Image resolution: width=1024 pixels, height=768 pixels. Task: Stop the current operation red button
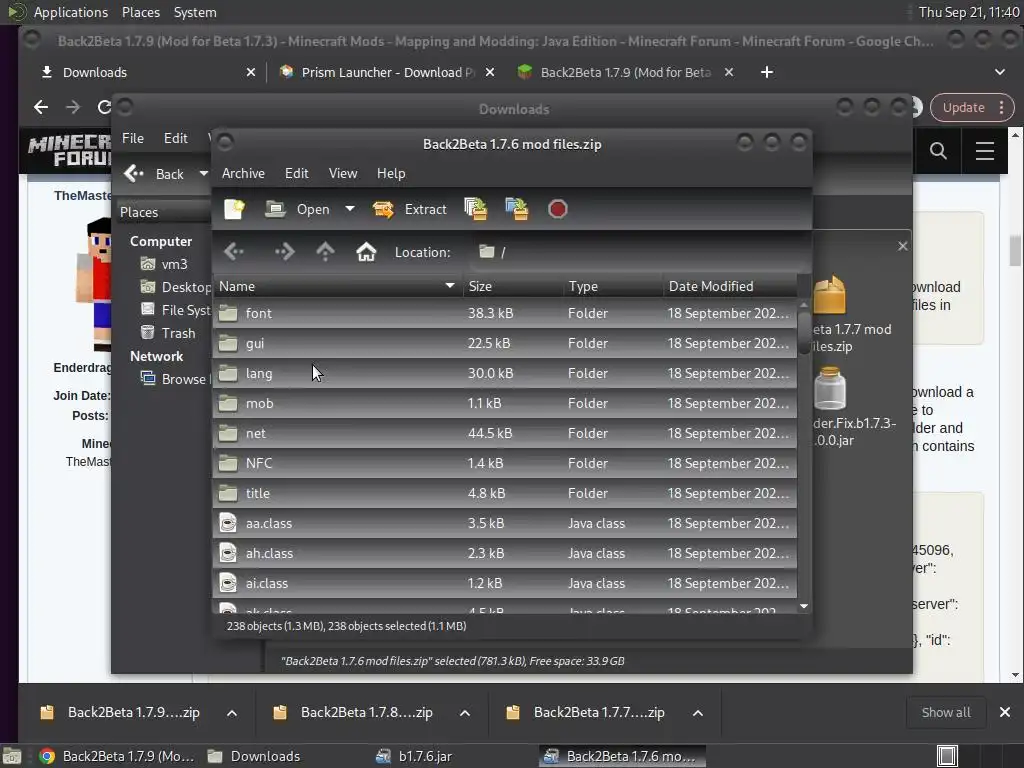point(558,209)
